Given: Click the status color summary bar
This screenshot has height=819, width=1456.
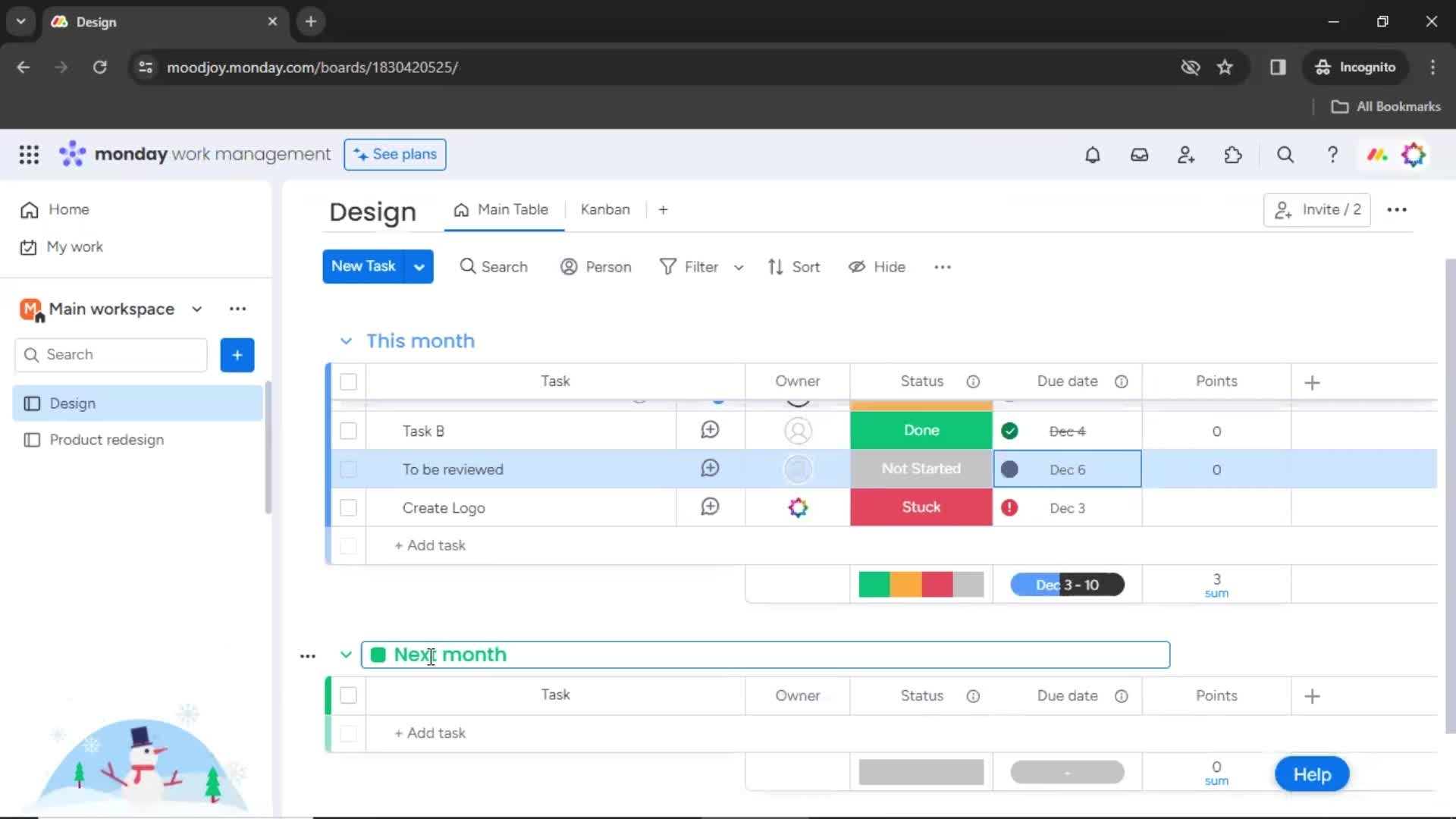Looking at the screenshot, I should point(921,585).
